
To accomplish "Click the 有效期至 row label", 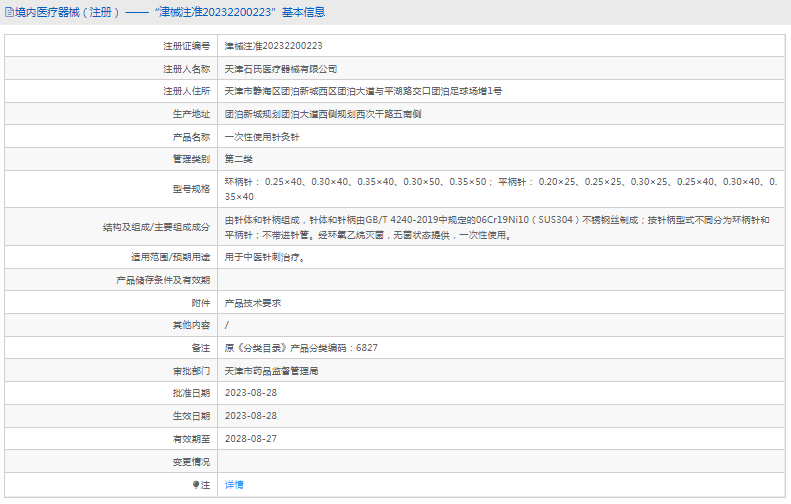I will click(191, 439).
